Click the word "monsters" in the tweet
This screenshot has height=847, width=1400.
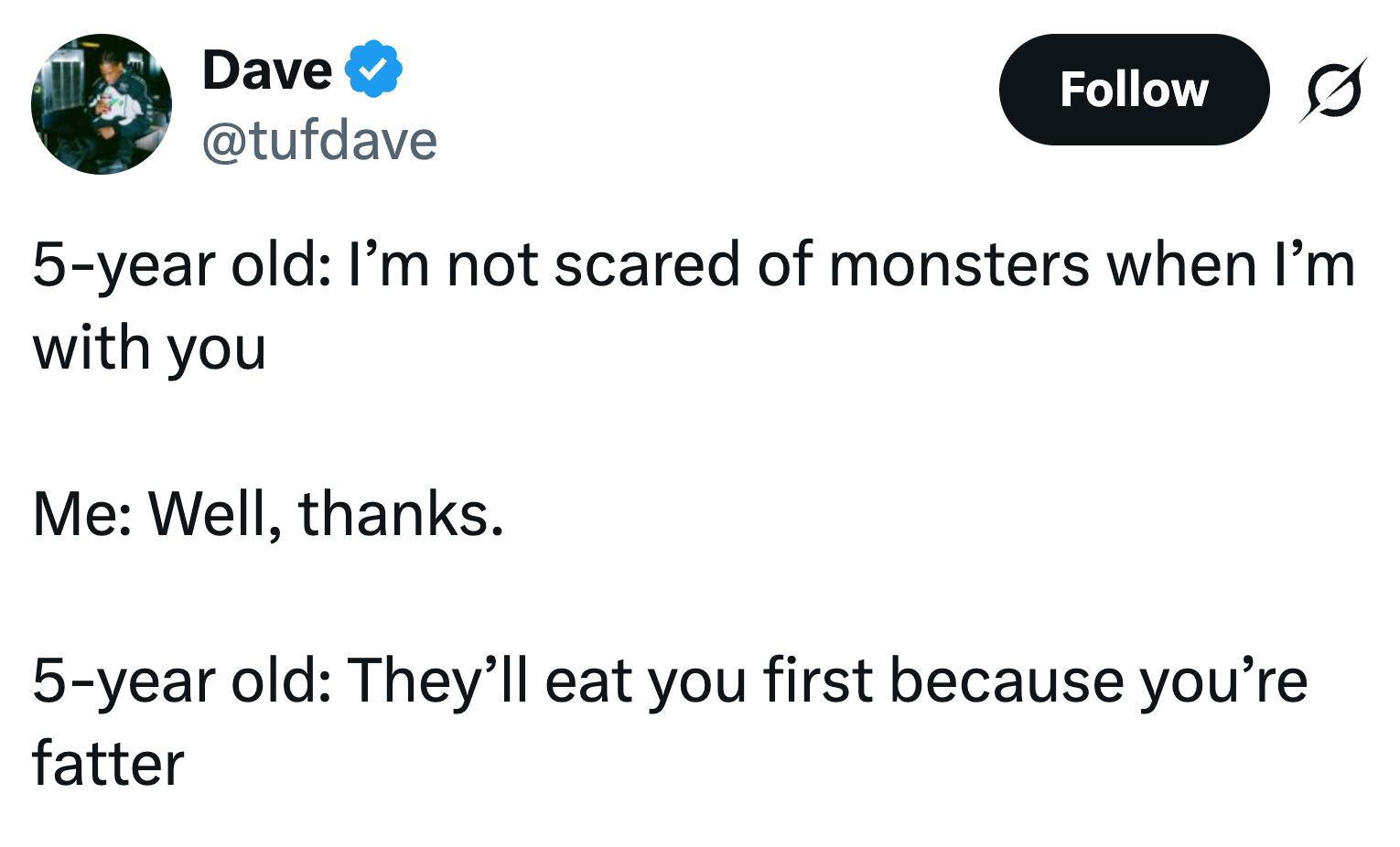click(x=960, y=265)
